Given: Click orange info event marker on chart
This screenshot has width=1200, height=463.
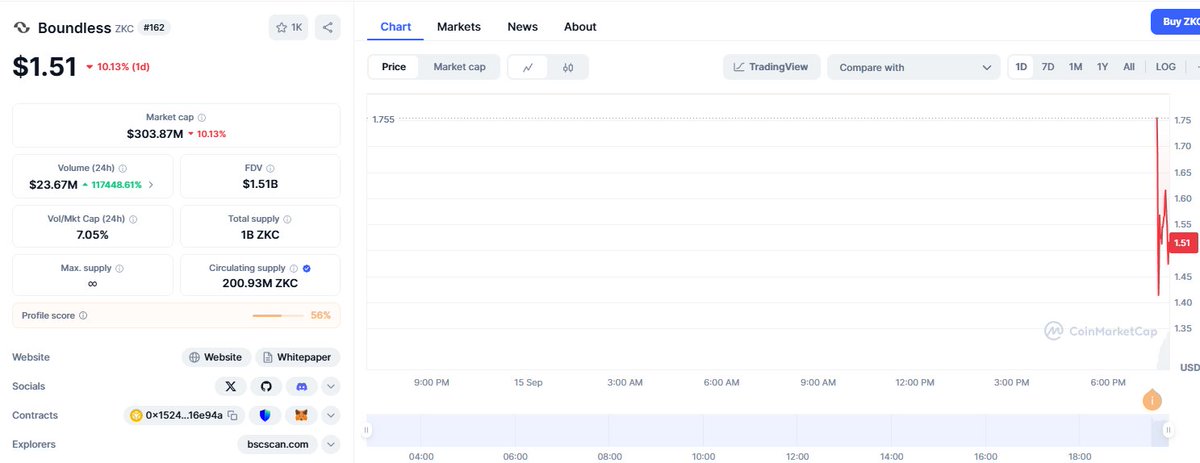Looking at the screenshot, I should tap(1152, 401).
